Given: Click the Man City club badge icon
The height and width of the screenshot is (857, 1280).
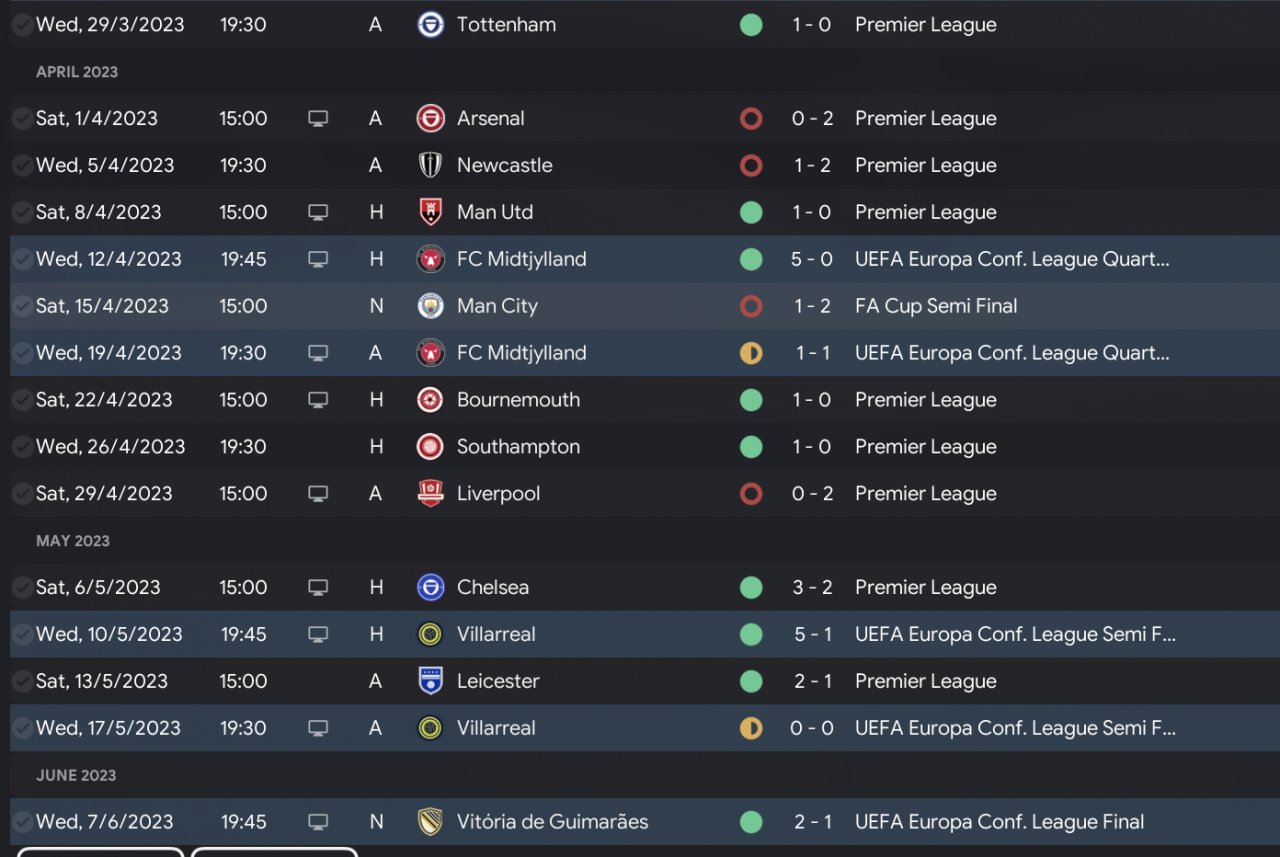Looking at the screenshot, I should 430,306.
